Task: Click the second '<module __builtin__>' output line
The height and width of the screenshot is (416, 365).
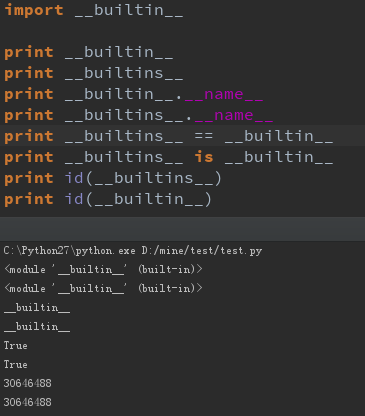Action: (103, 288)
